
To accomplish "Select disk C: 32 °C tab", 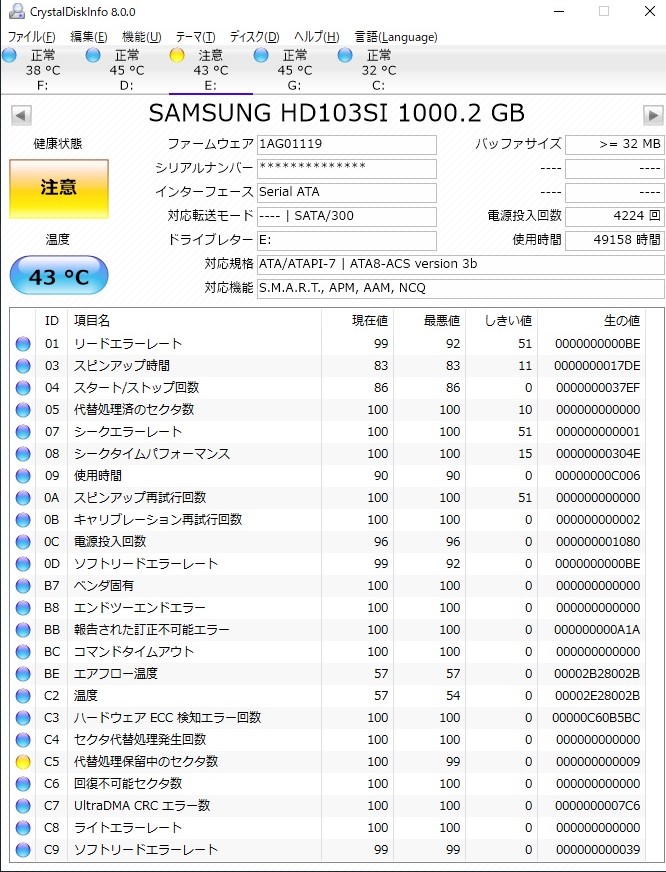I will tap(378, 70).
